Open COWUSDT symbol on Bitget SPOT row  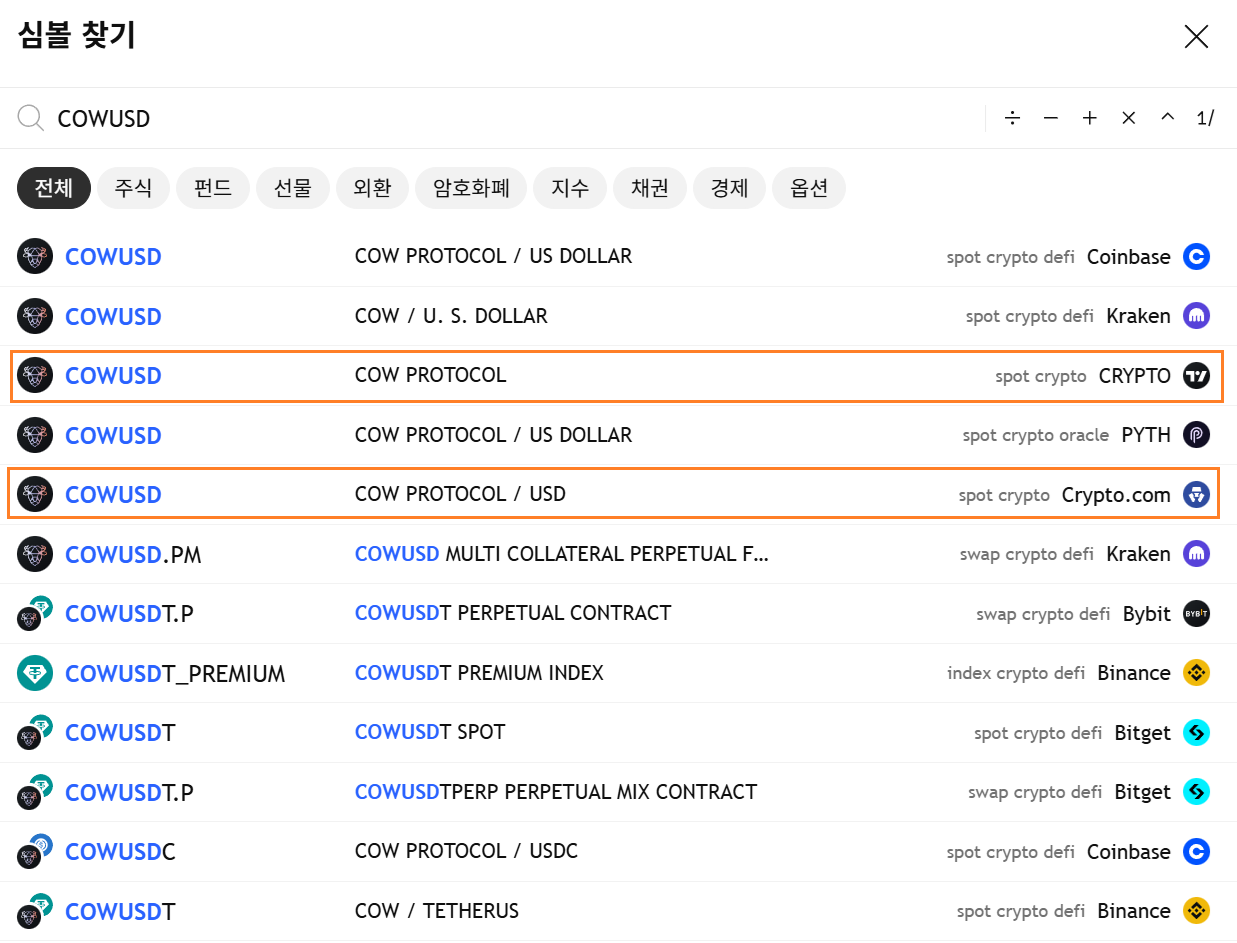(120, 733)
